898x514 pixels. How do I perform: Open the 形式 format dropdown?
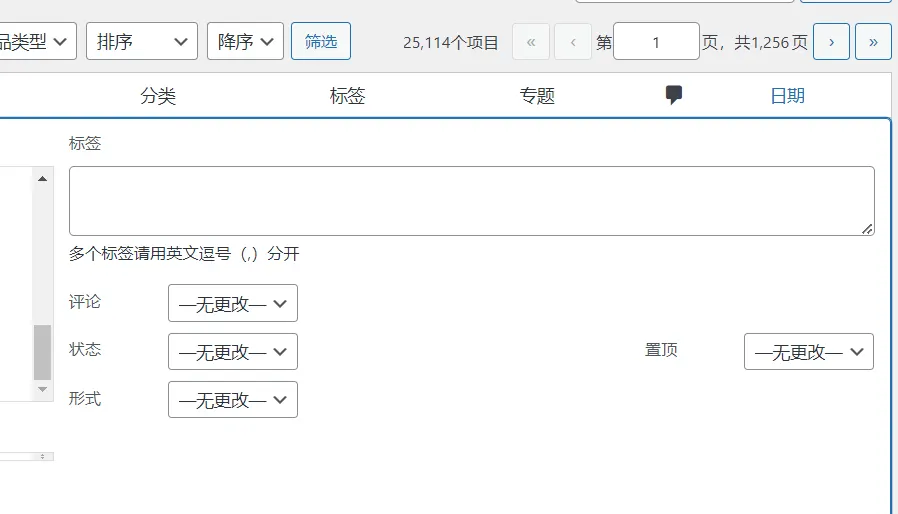click(x=233, y=399)
